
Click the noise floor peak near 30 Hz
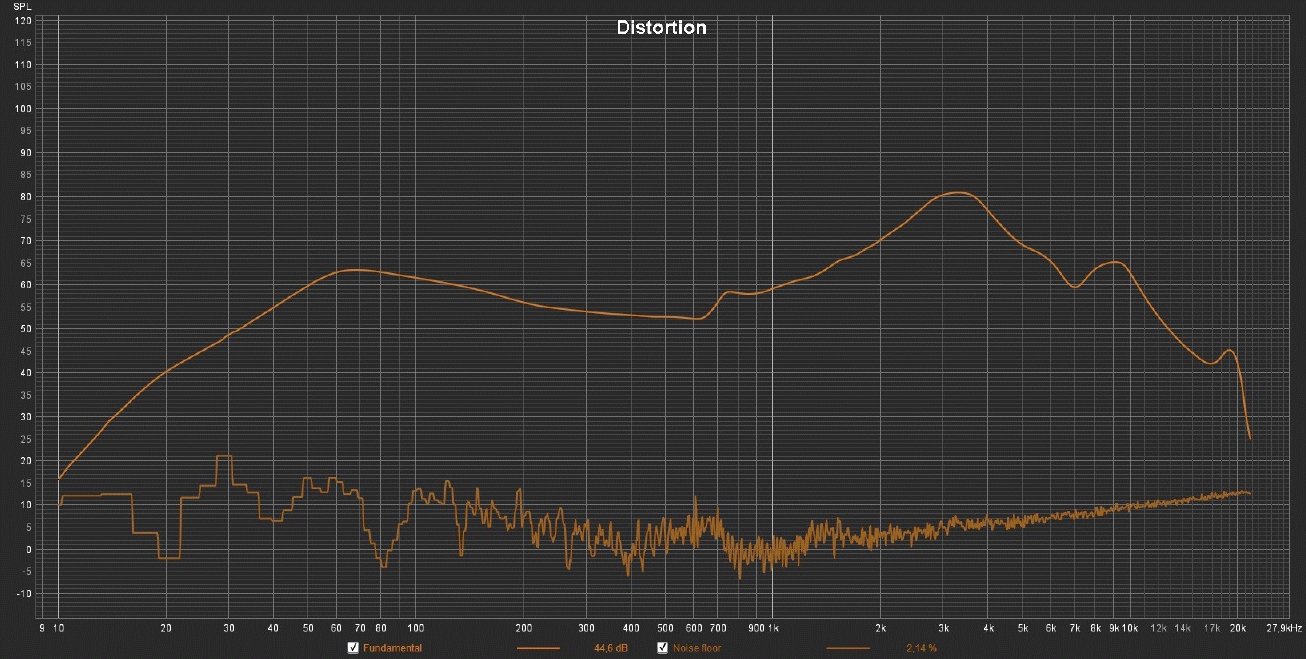point(224,456)
